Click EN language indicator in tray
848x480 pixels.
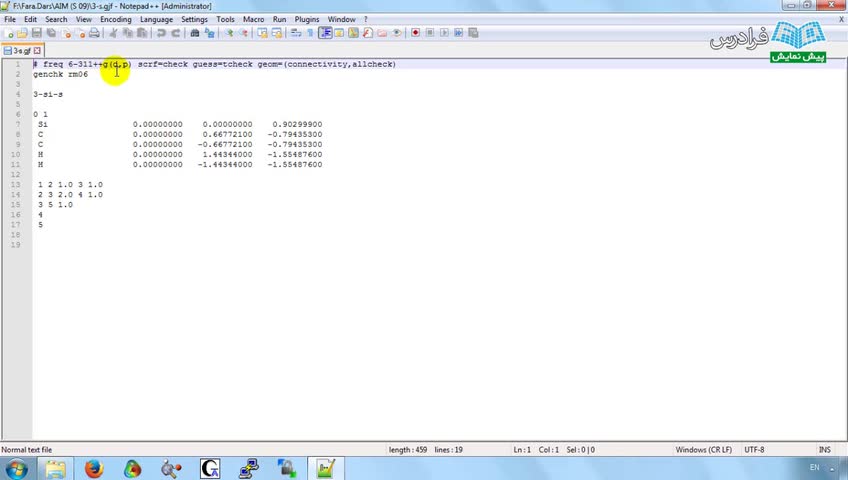click(x=814, y=468)
